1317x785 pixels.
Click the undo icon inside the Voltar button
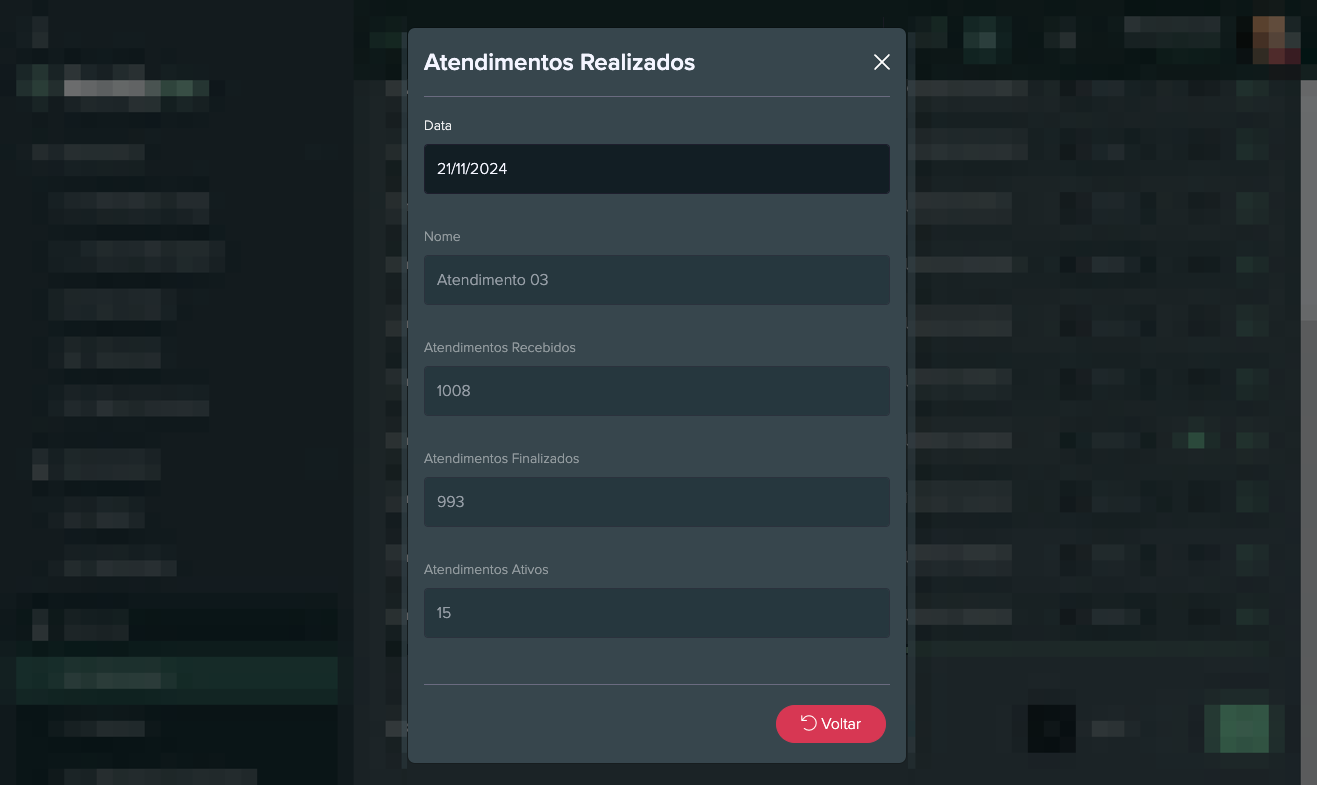tap(808, 723)
